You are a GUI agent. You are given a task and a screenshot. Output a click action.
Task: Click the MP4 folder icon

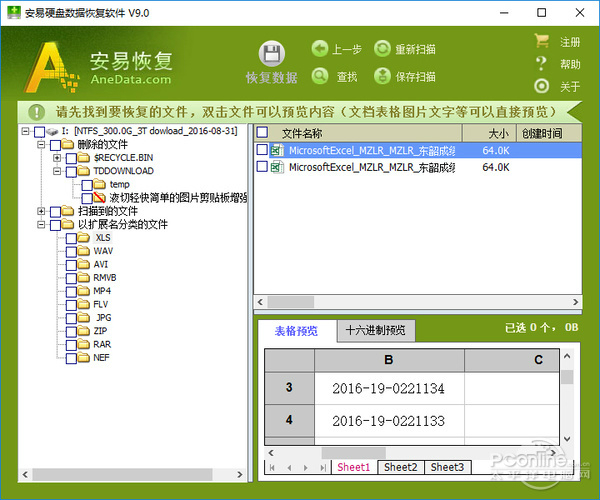pos(83,291)
